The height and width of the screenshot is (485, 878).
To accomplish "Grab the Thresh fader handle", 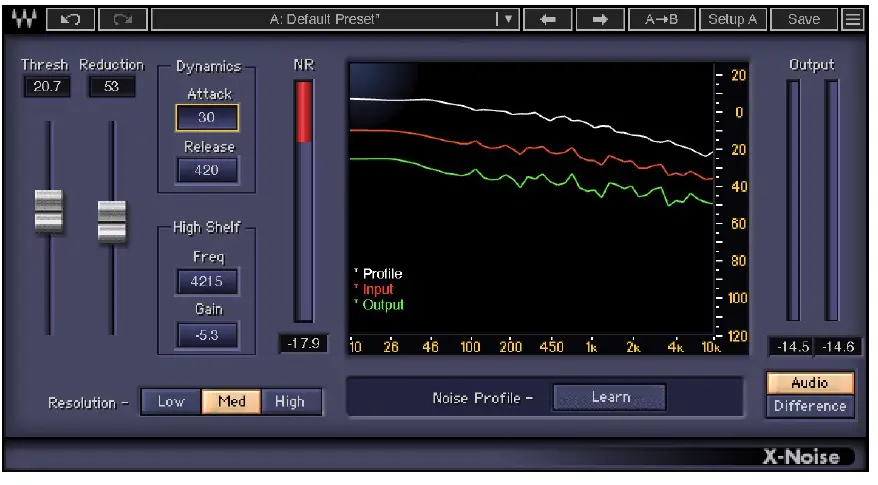I will tap(49, 211).
